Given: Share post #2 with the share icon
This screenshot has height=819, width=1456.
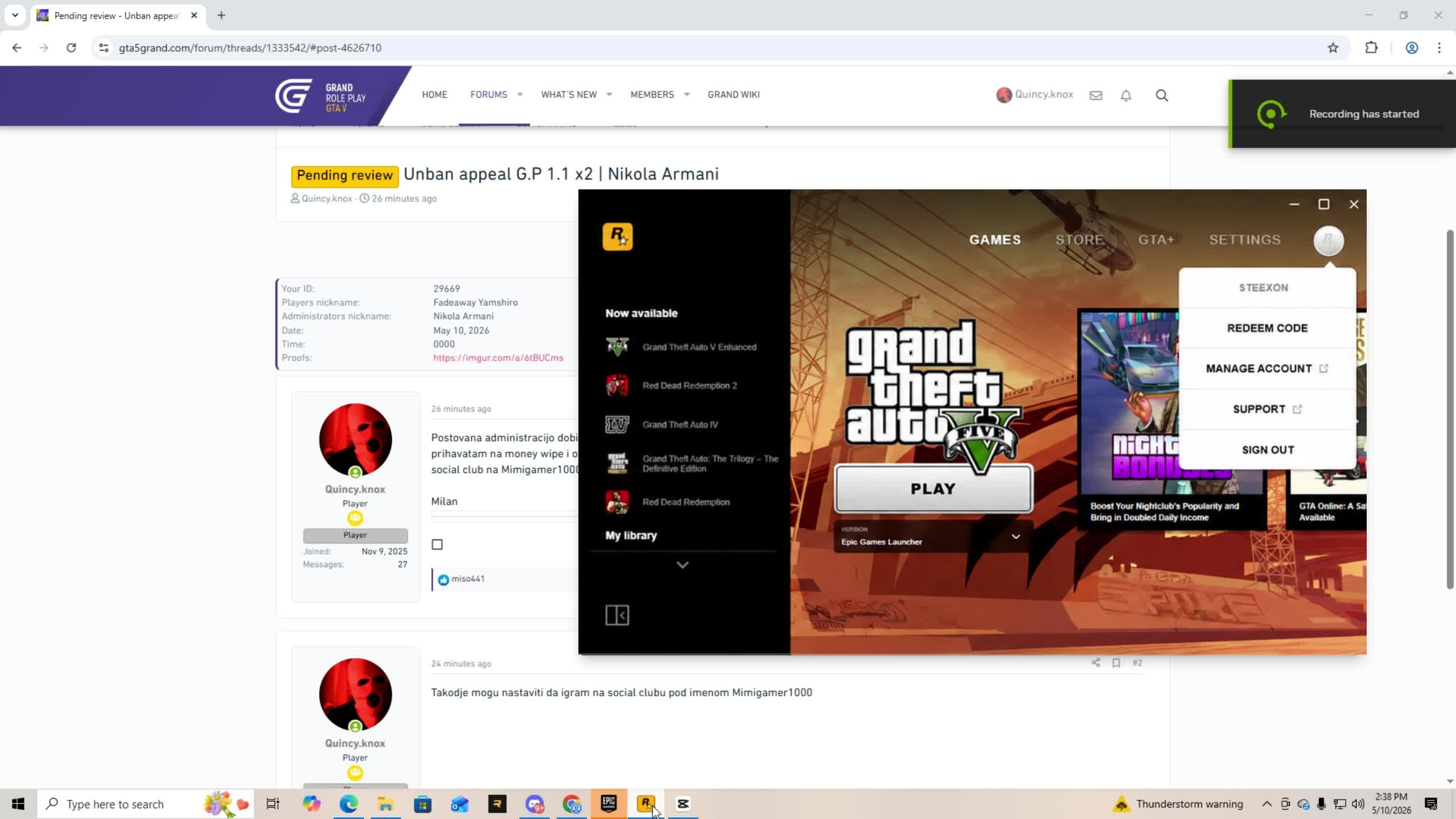Looking at the screenshot, I should tap(1096, 663).
